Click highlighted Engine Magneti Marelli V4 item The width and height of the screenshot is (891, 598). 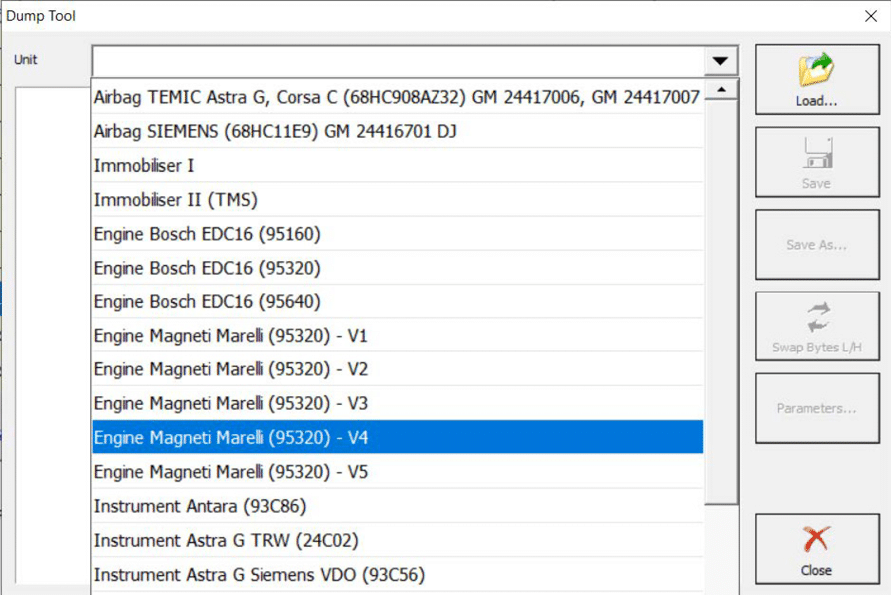[230, 437]
